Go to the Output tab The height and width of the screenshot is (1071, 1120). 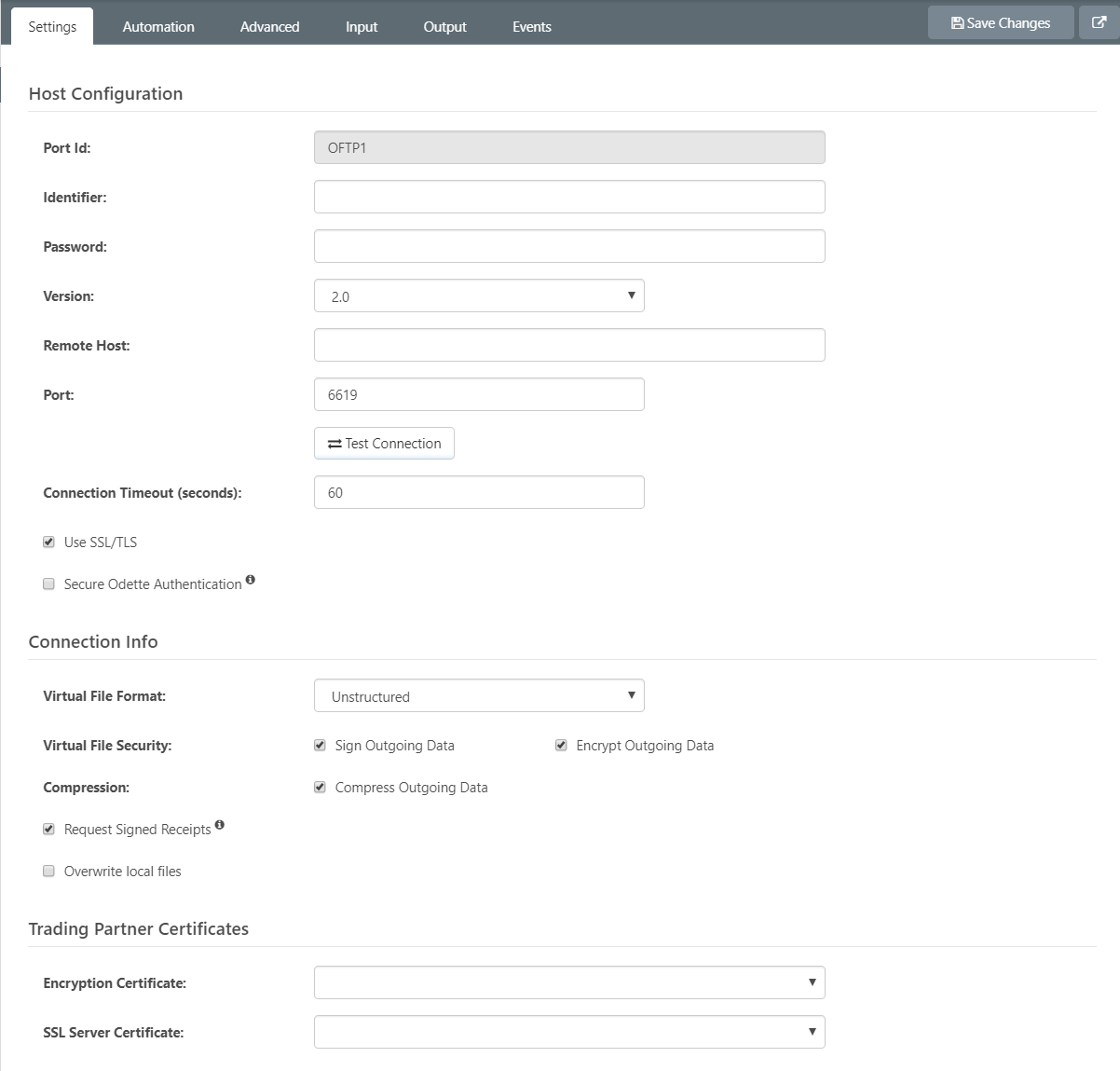(x=444, y=27)
